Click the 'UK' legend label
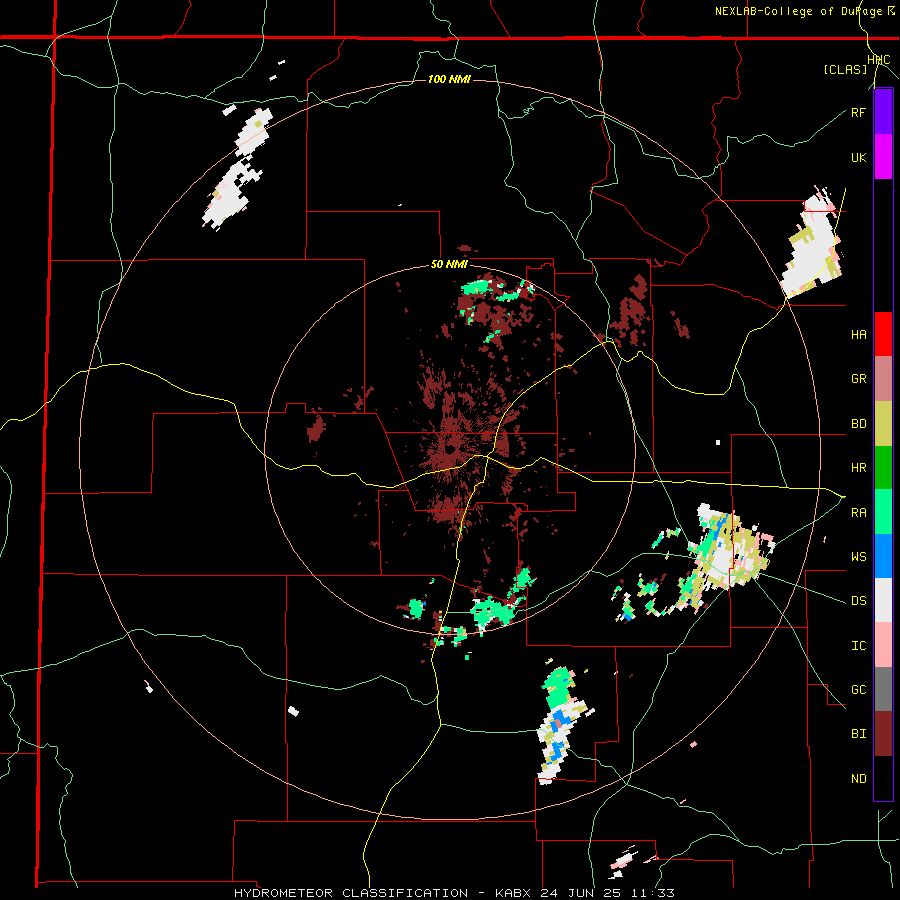 point(858,157)
